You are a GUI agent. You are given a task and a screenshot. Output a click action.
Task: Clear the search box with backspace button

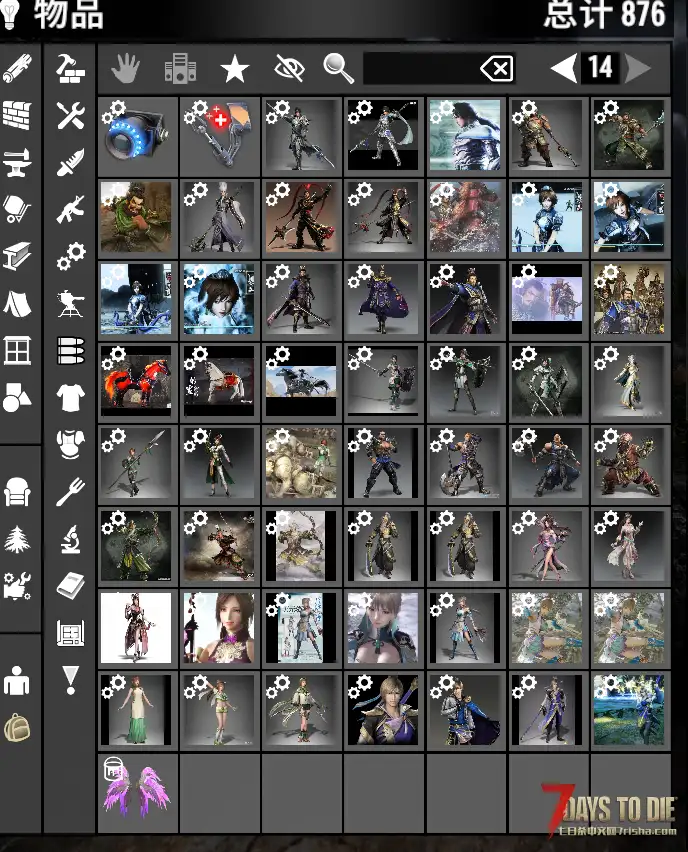497,68
